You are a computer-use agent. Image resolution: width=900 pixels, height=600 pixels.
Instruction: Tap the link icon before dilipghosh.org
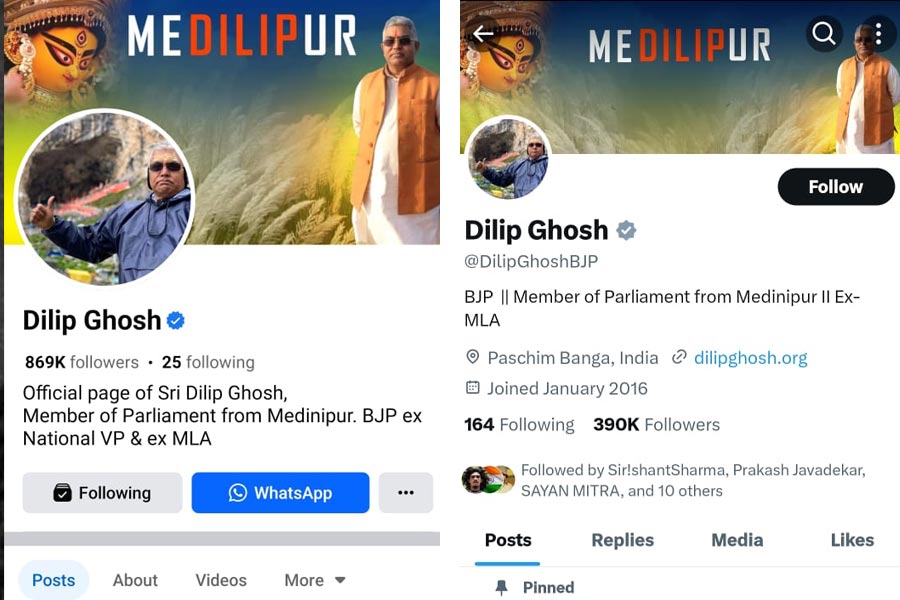tap(679, 357)
